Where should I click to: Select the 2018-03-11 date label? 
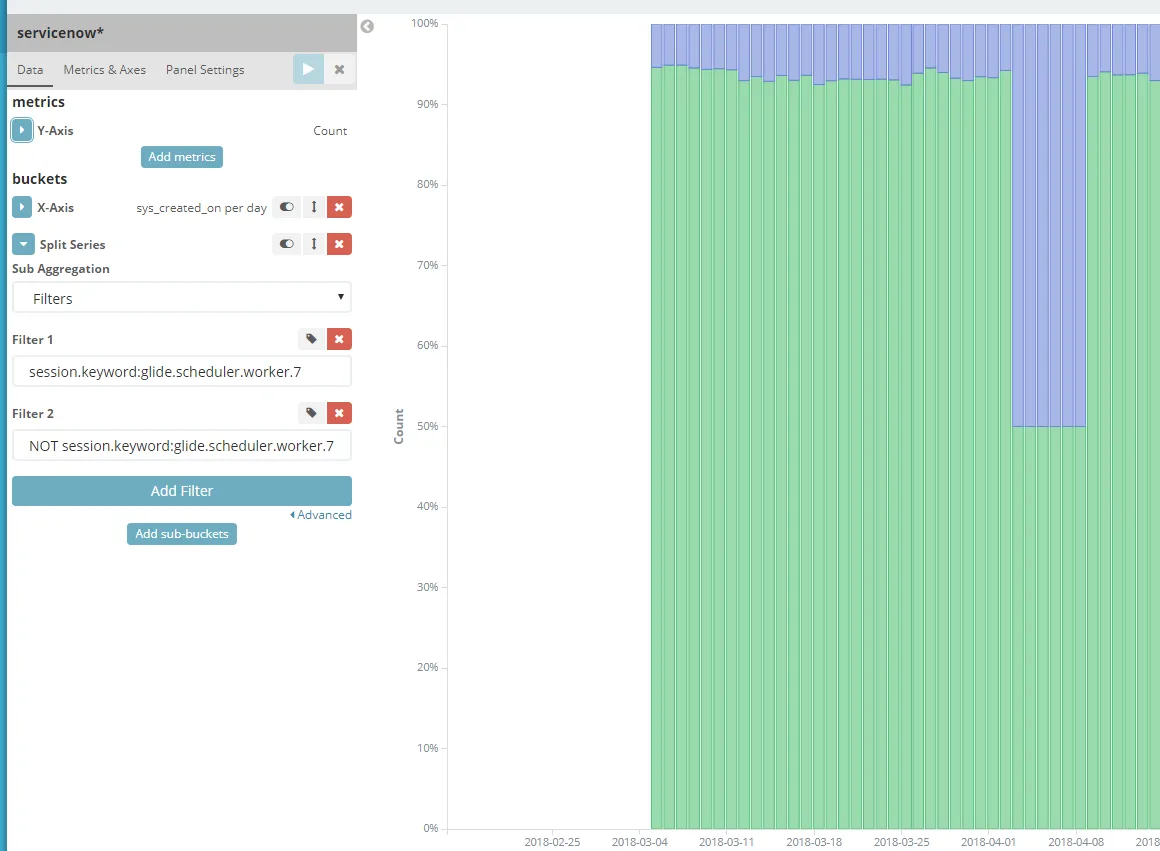pos(726,842)
